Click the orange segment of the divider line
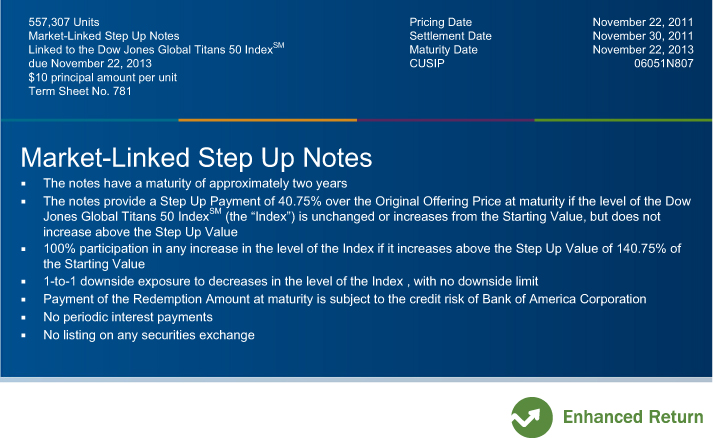The height and width of the screenshot is (438, 713). pos(267,120)
